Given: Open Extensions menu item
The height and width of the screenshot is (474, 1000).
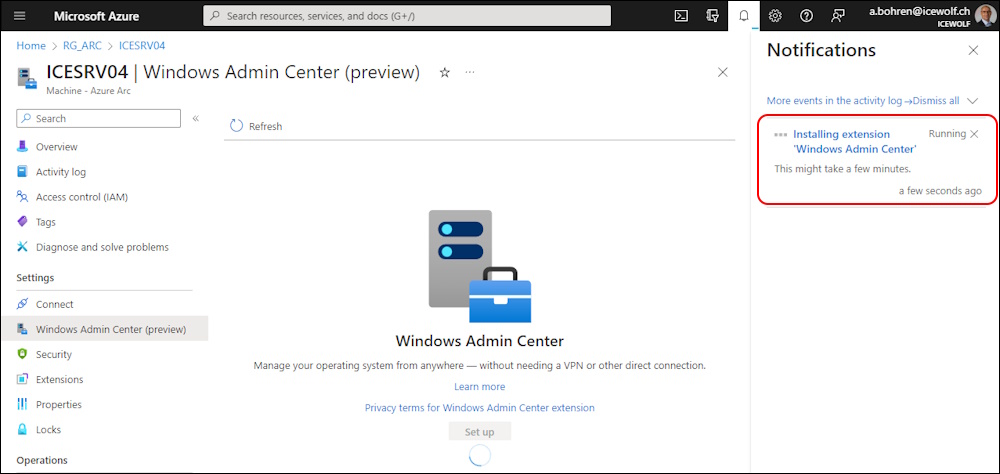Looking at the screenshot, I should click(59, 380).
